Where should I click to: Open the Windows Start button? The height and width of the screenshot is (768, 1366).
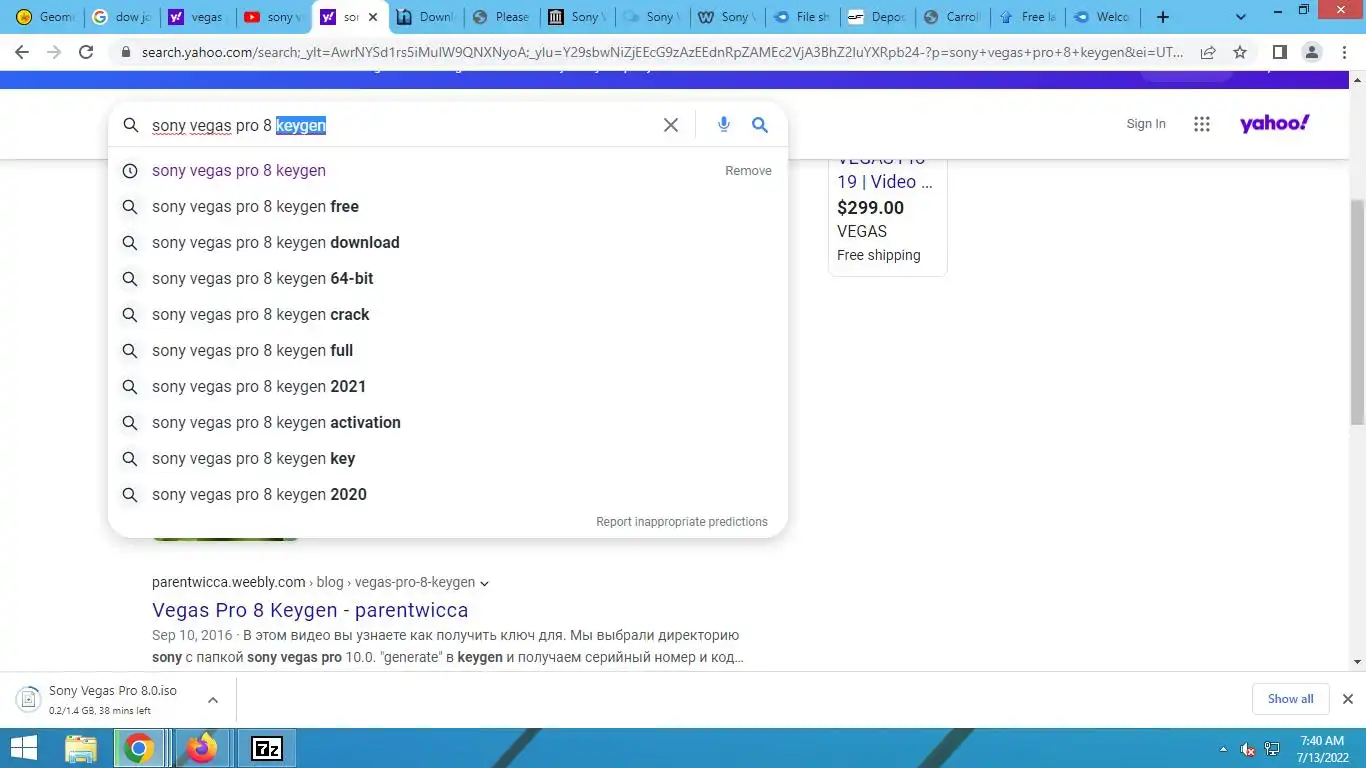tap(23, 748)
